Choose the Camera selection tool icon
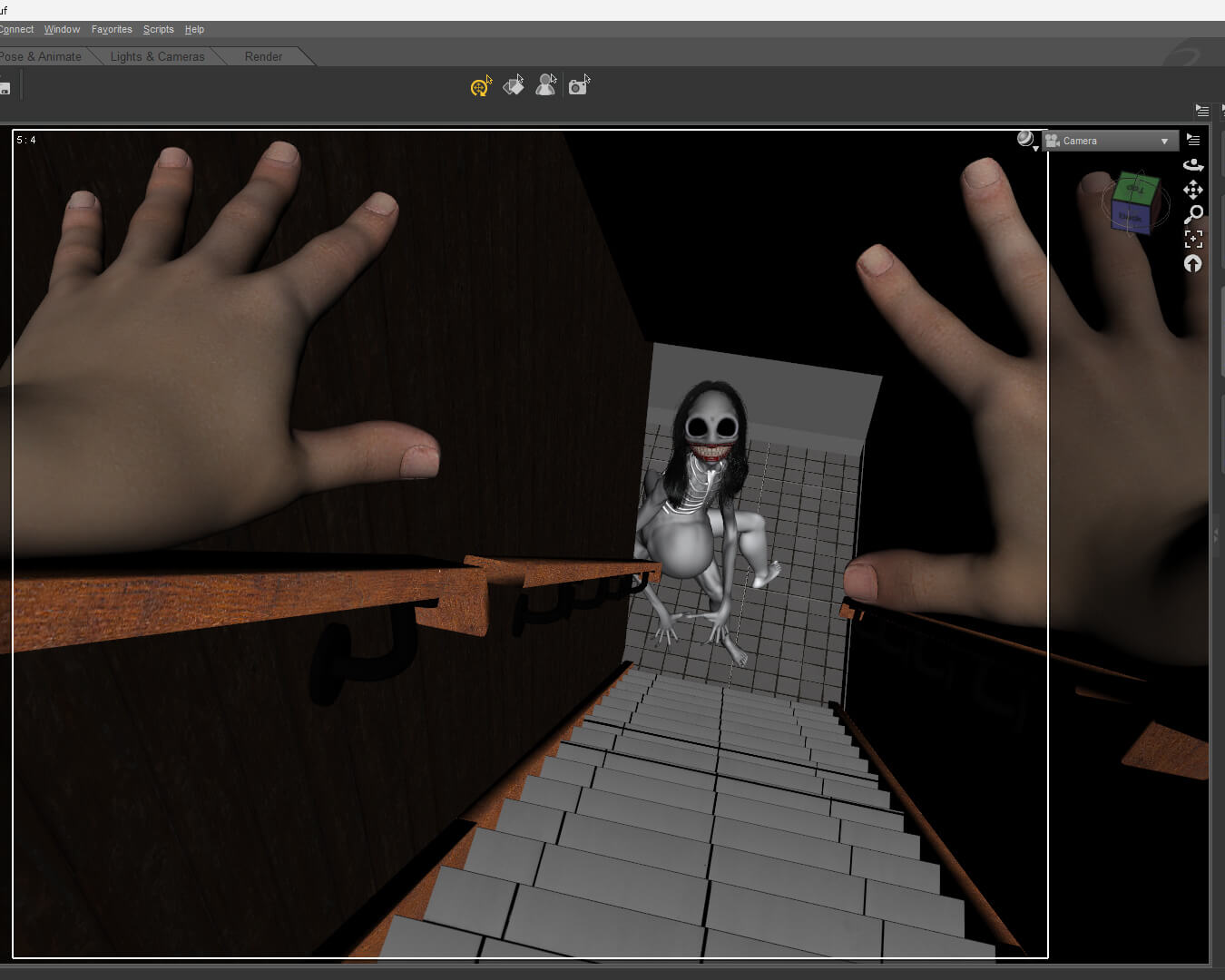 pyautogui.click(x=579, y=86)
